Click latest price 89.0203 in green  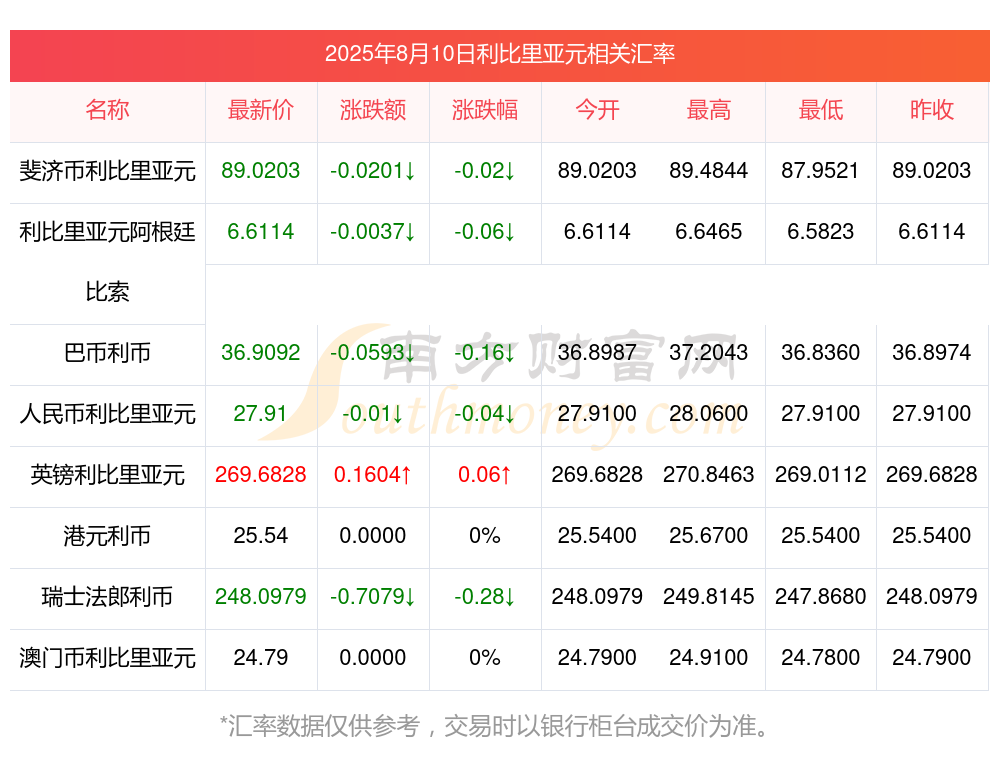click(261, 170)
